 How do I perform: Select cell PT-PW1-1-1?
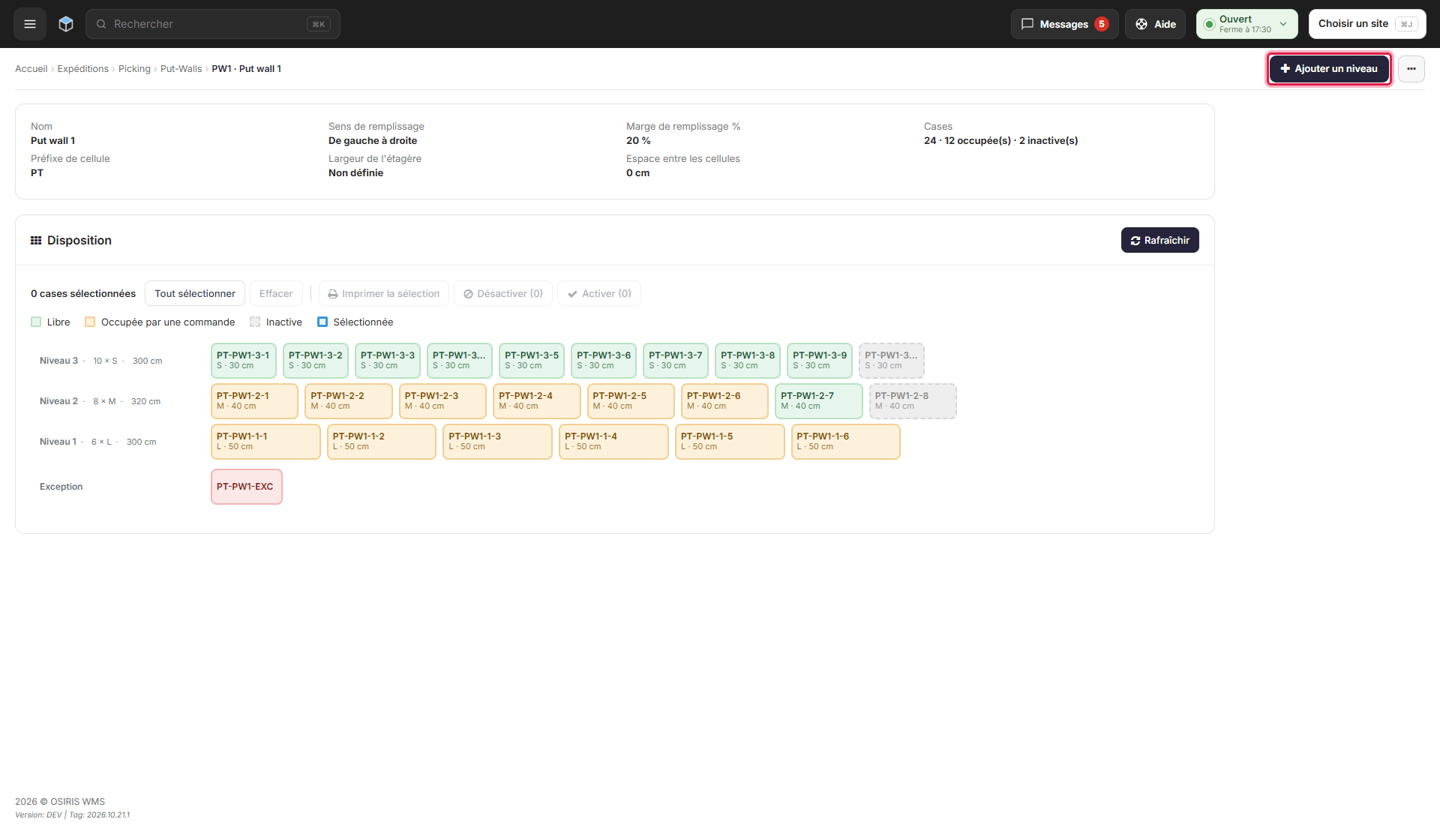pos(265,442)
